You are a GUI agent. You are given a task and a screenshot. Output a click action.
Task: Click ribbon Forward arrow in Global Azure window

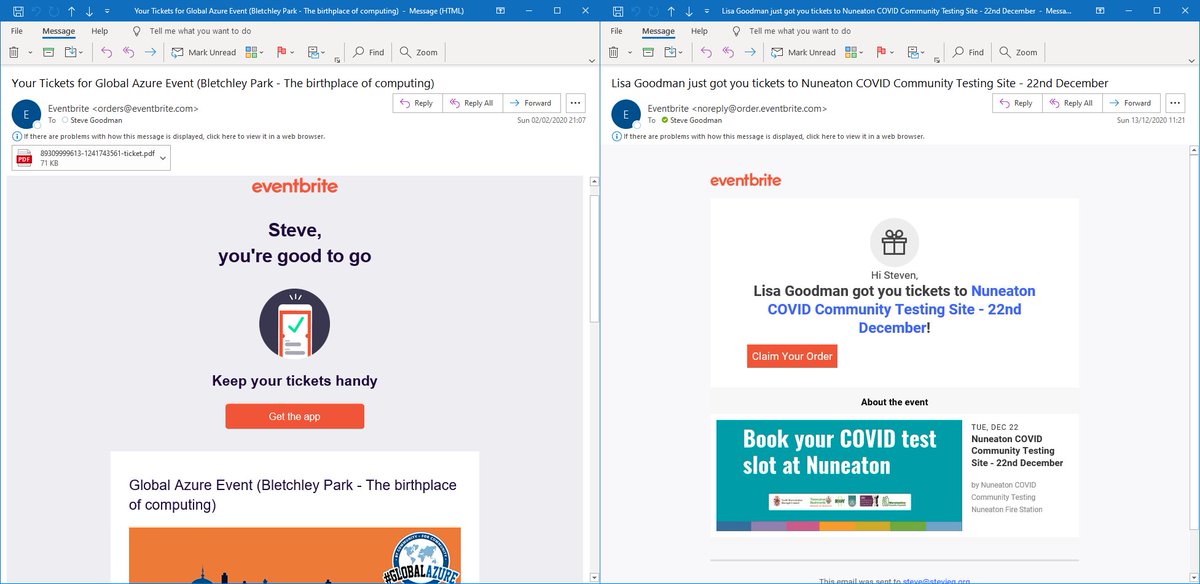pyautogui.click(x=149, y=52)
